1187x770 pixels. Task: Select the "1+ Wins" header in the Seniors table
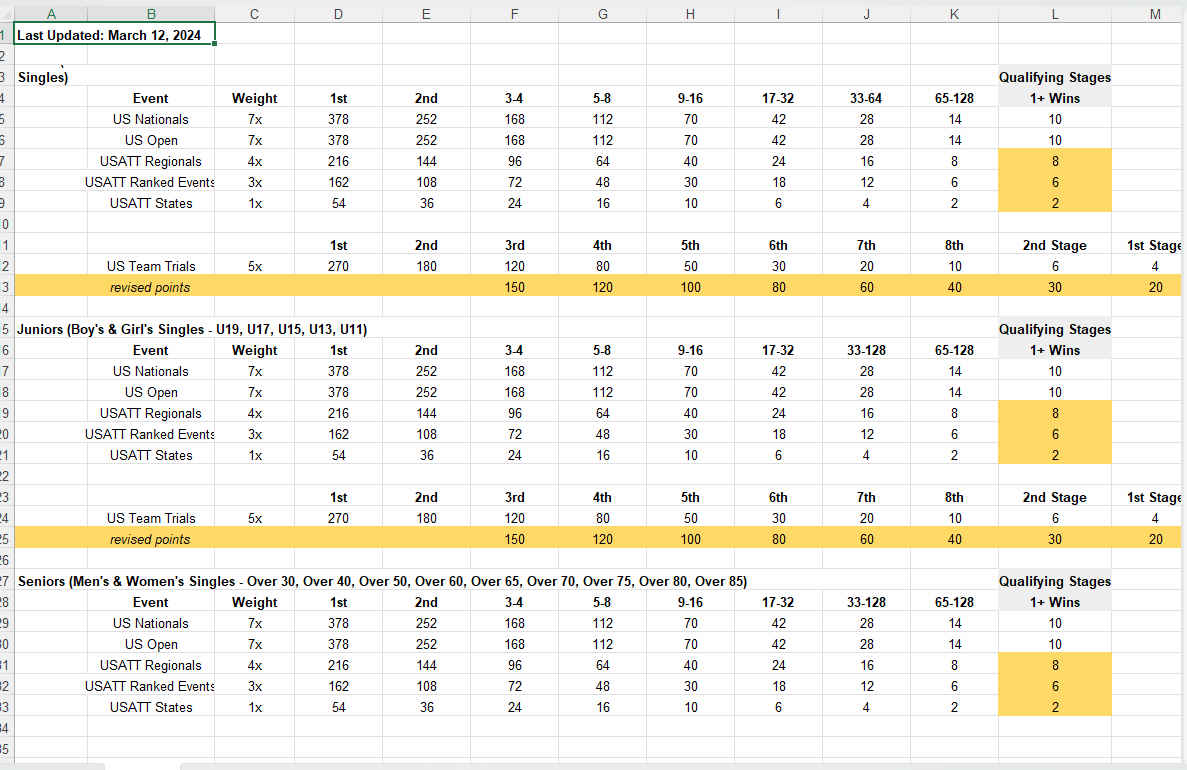coord(1055,603)
